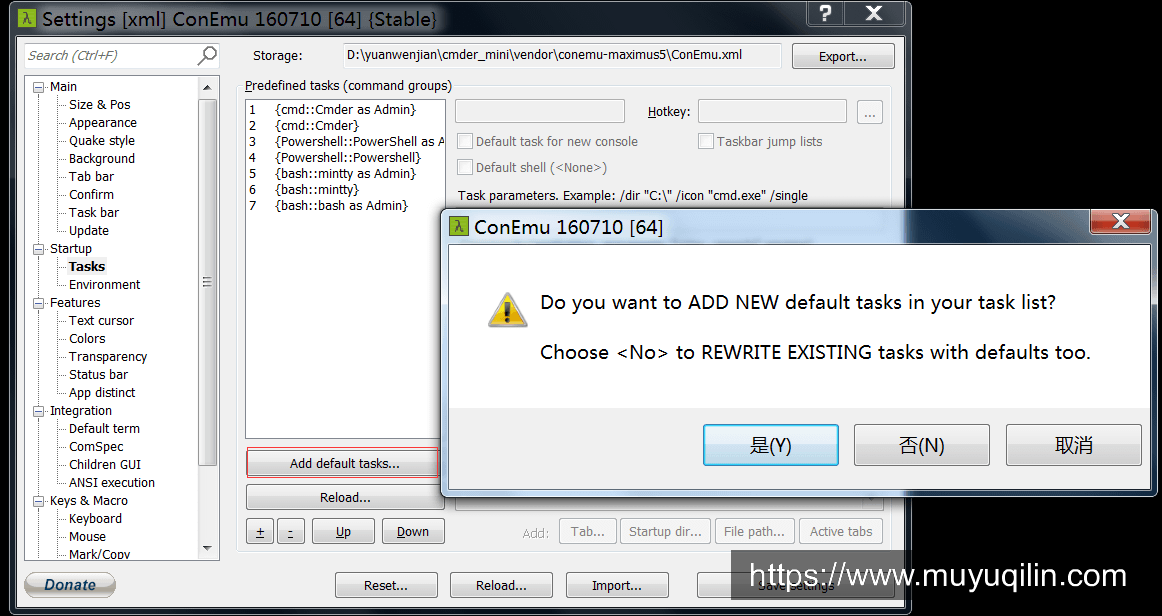The image size is (1162, 616).
Task: Open Keyboard settings page
Action: pyautogui.click(x=95, y=519)
